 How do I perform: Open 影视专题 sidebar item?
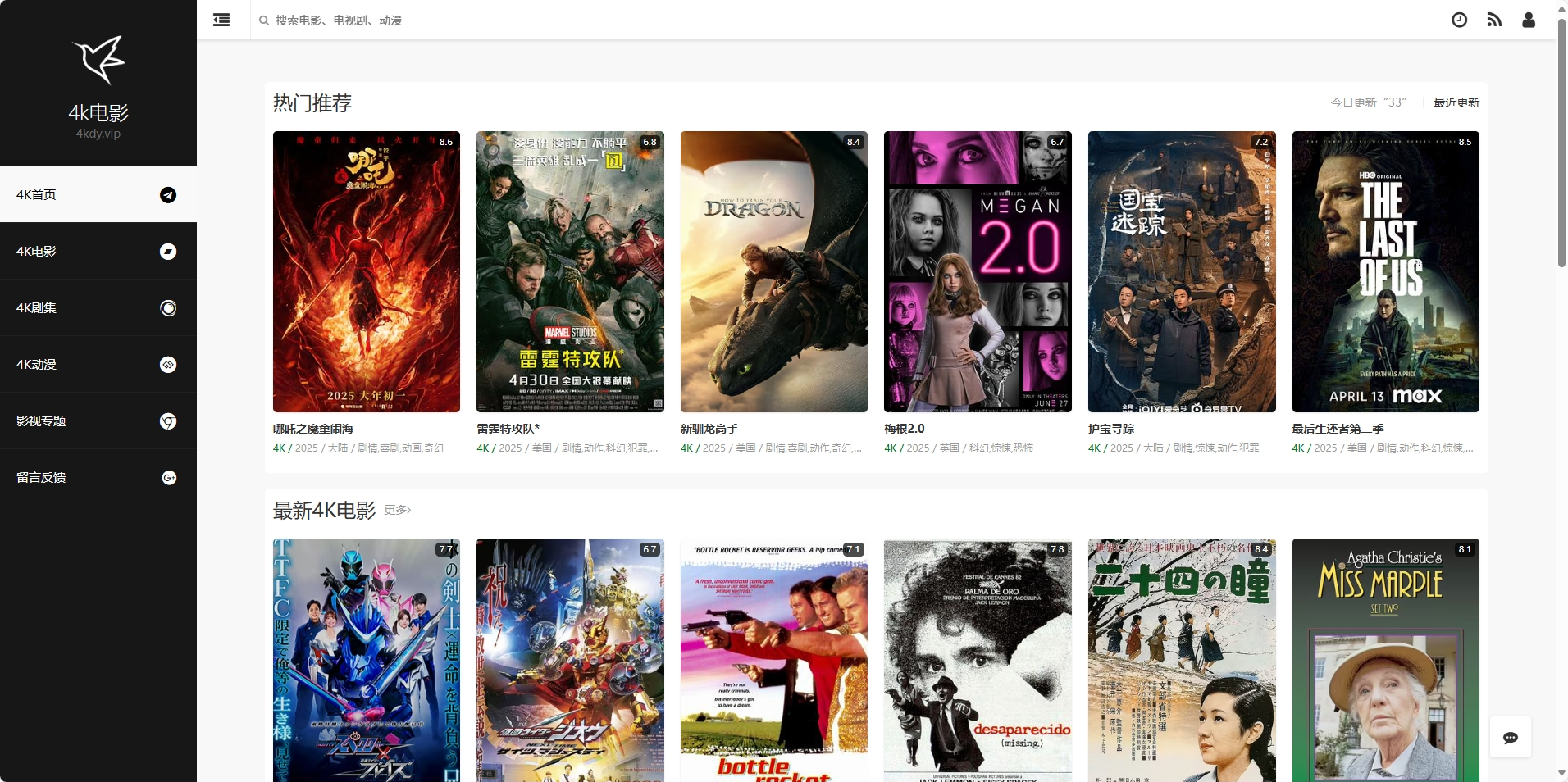tap(41, 421)
